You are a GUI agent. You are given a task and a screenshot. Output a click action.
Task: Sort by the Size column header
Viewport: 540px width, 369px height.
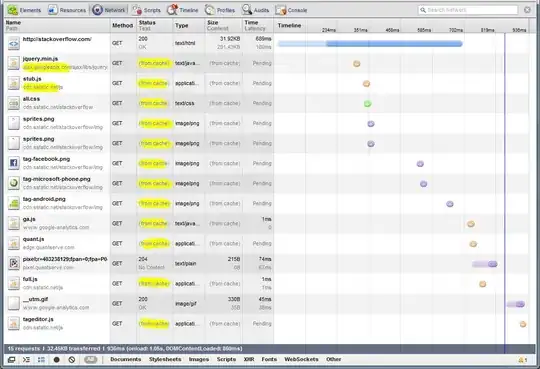(x=223, y=25)
